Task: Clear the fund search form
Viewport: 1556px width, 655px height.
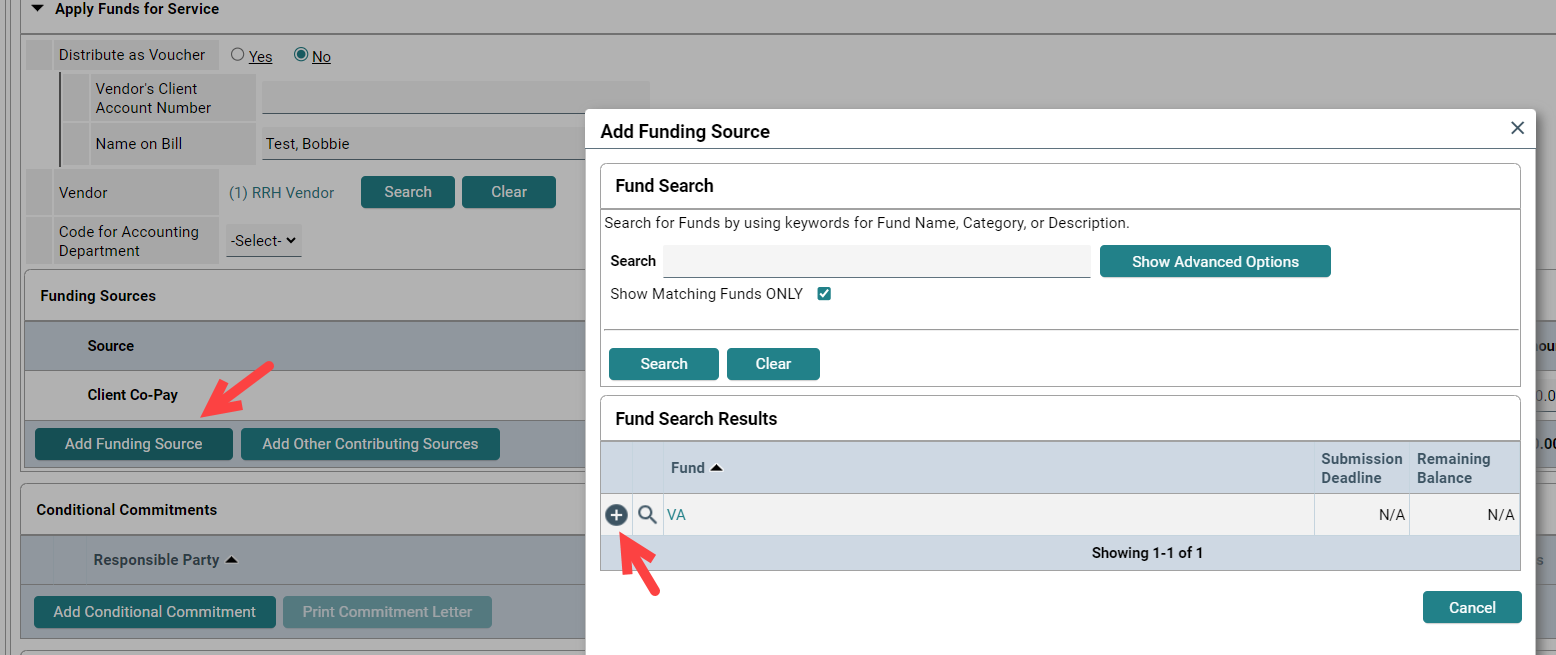Action: [x=773, y=364]
